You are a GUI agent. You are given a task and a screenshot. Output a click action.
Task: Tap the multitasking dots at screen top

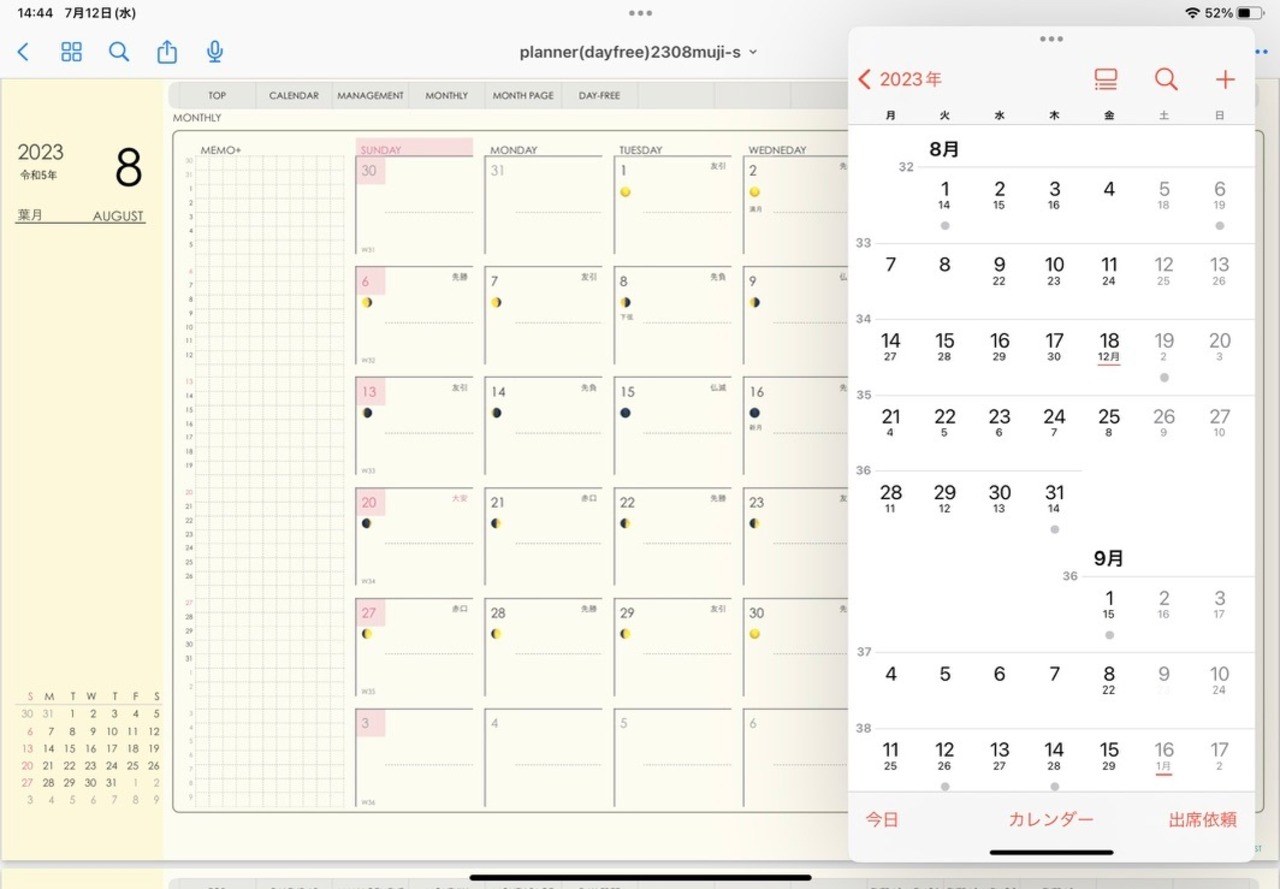click(640, 13)
